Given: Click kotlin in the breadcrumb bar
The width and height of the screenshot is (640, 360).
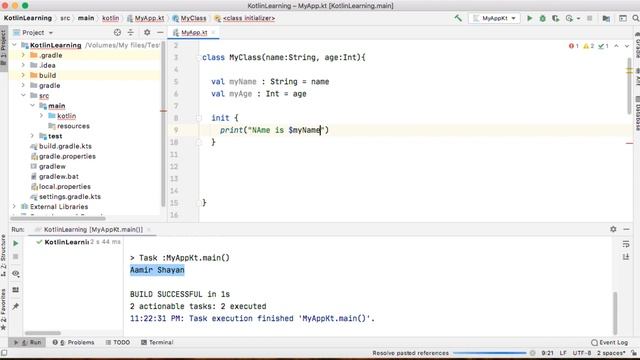Looking at the screenshot, I should [111, 18].
